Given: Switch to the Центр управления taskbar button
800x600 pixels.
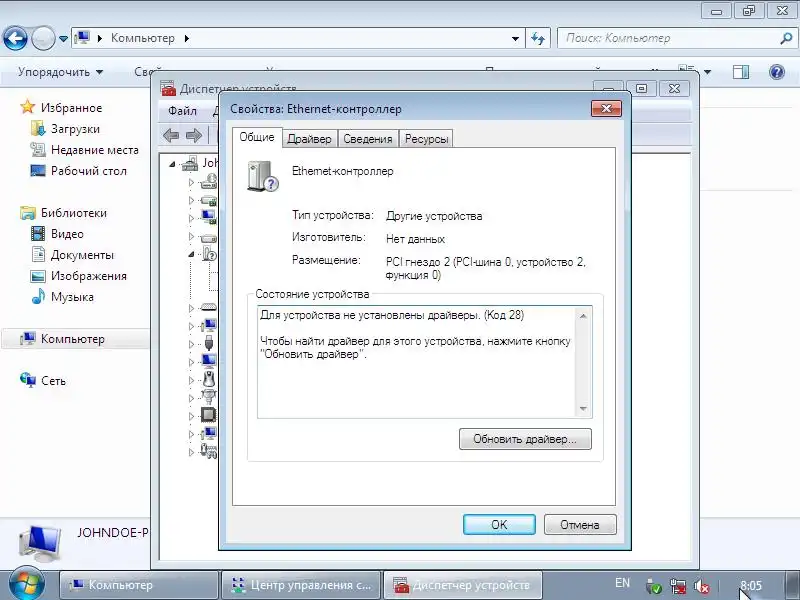Looking at the screenshot, I should coord(301,585).
